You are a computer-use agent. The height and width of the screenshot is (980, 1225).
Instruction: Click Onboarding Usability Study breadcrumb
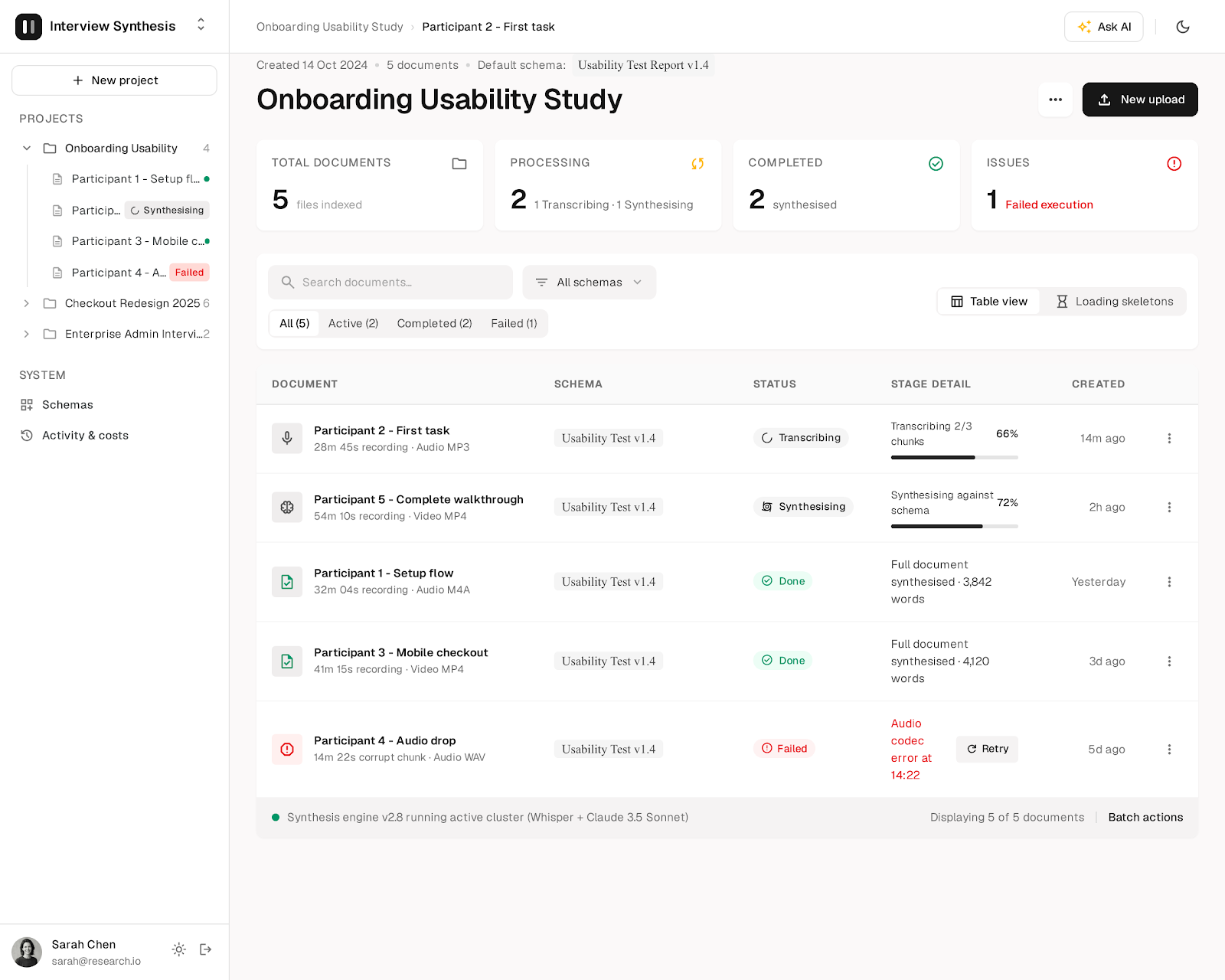coord(330,27)
